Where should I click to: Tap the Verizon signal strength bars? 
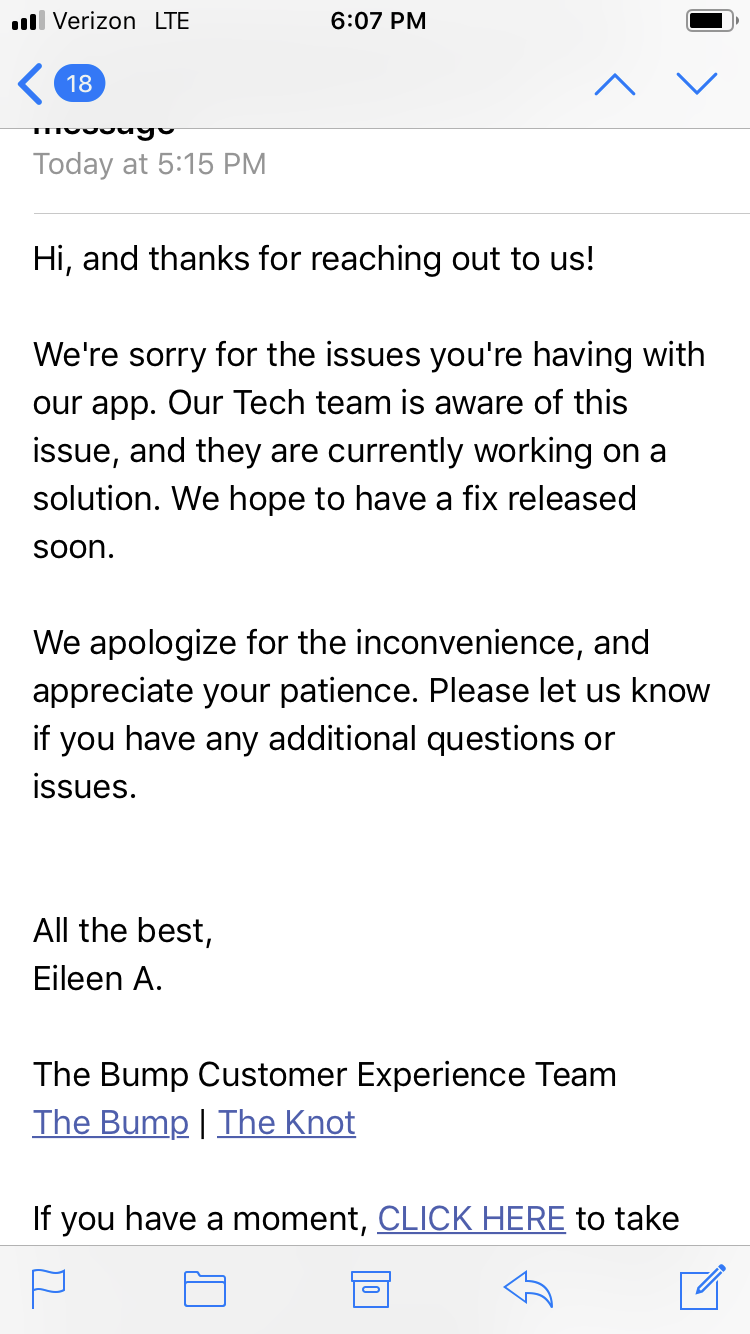pos(27,21)
